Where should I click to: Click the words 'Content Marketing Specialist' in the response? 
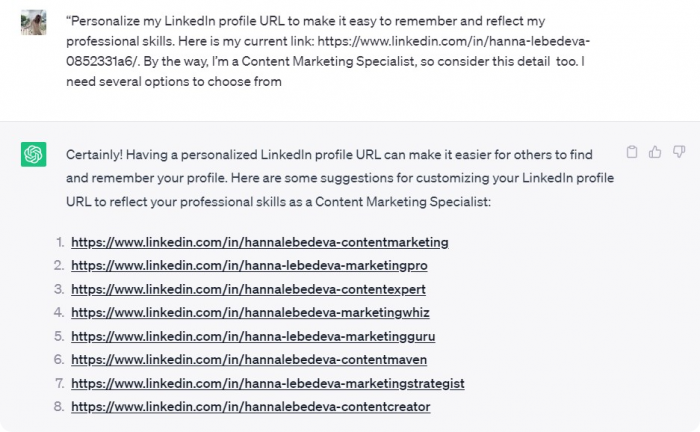pyautogui.click(x=401, y=202)
